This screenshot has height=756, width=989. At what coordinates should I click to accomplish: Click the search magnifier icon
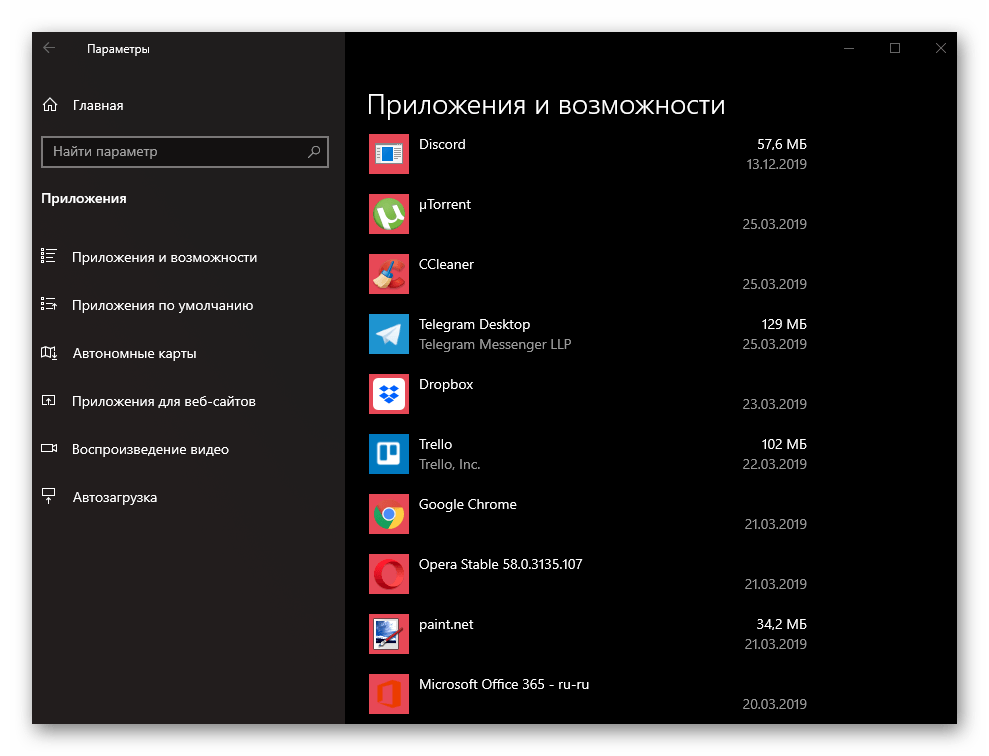pos(314,152)
